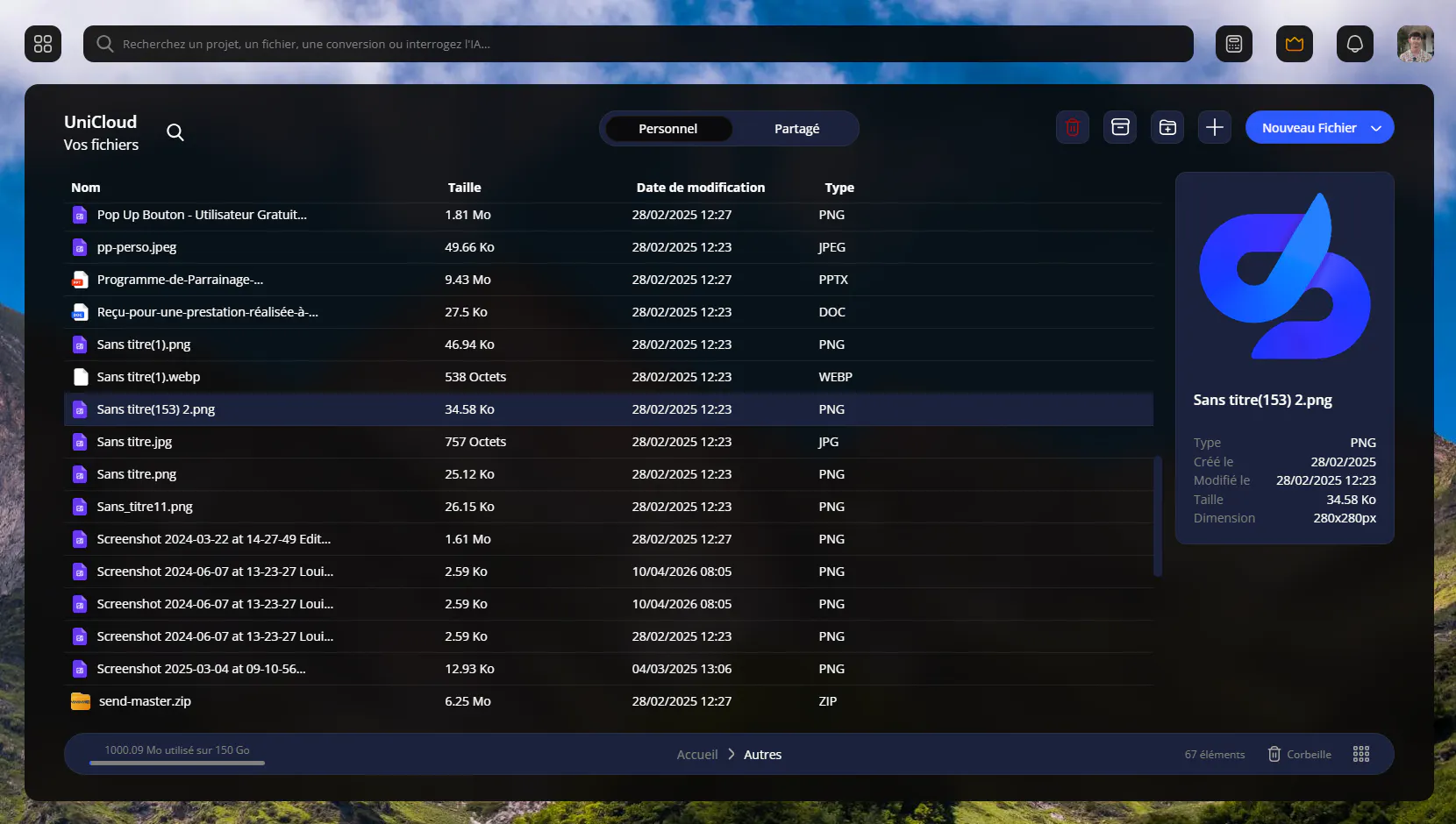Expand the Nouveau Fichier dropdown
1456x824 pixels.
[1320, 128]
